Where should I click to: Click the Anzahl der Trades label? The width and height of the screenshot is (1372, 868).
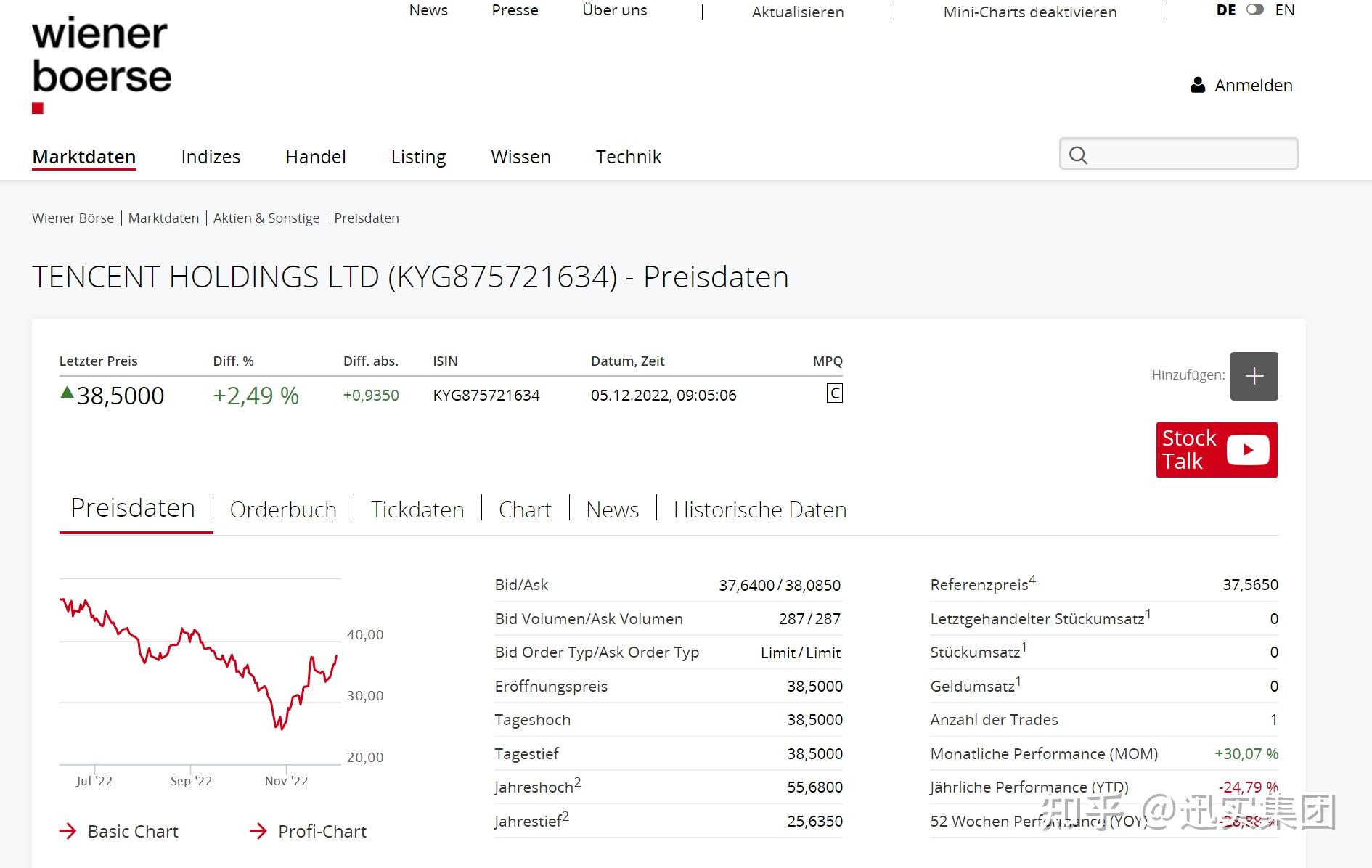[x=994, y=720]
